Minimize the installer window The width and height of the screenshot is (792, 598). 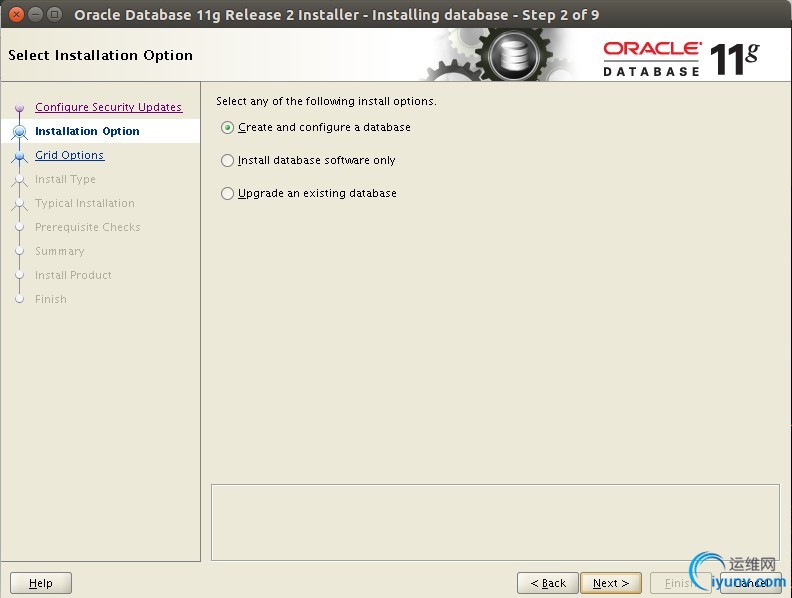coord(35,14)
